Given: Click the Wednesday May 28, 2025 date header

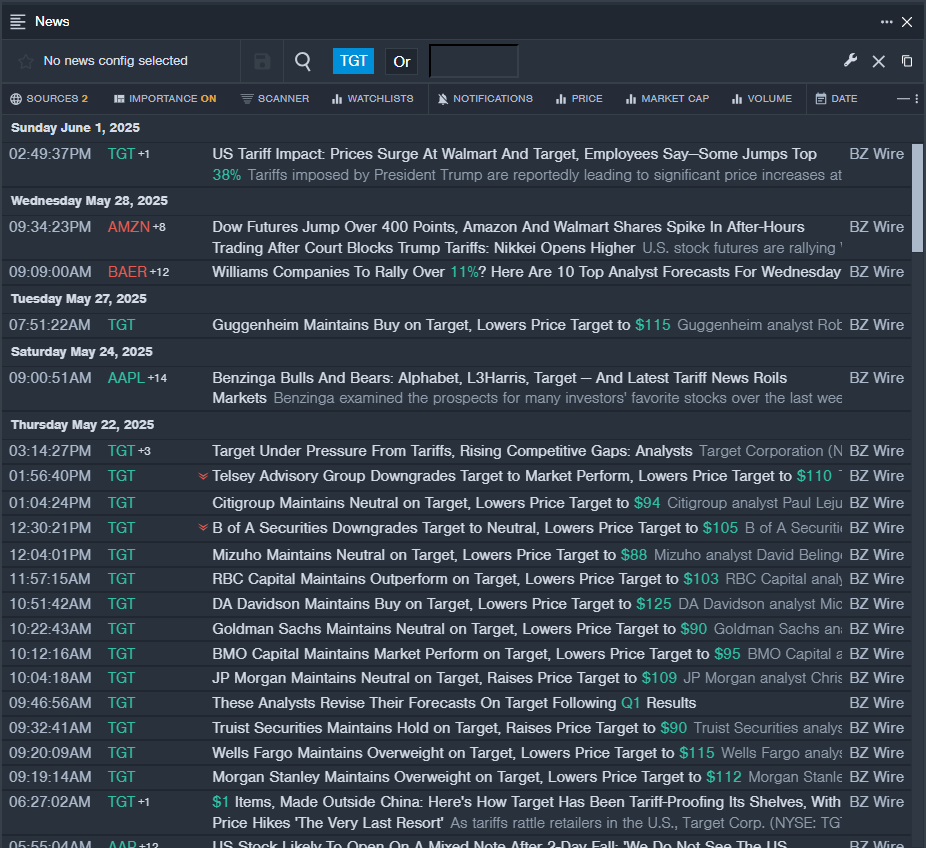Looking at the screenshot, I should click(89, 201).
